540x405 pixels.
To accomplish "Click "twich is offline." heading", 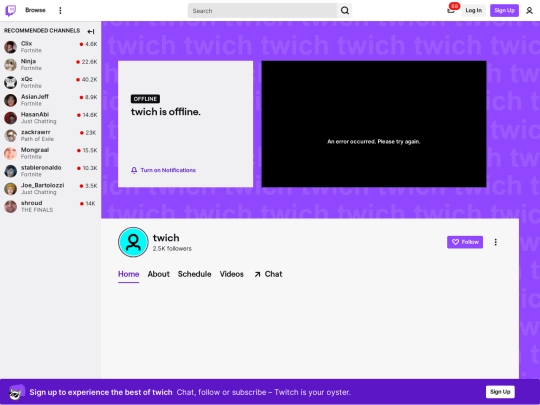I will coord(166,112).
